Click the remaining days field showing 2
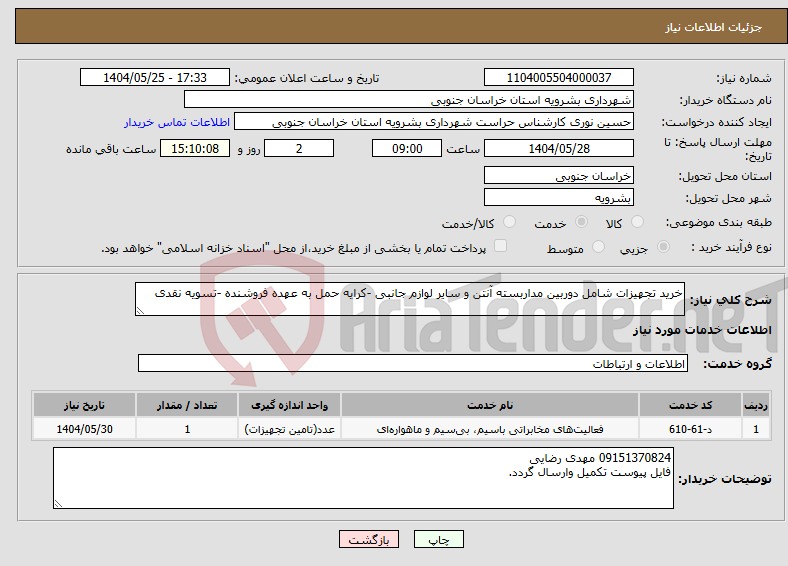The width and height of the screenshot is (788, 566). tap(299, 148)
